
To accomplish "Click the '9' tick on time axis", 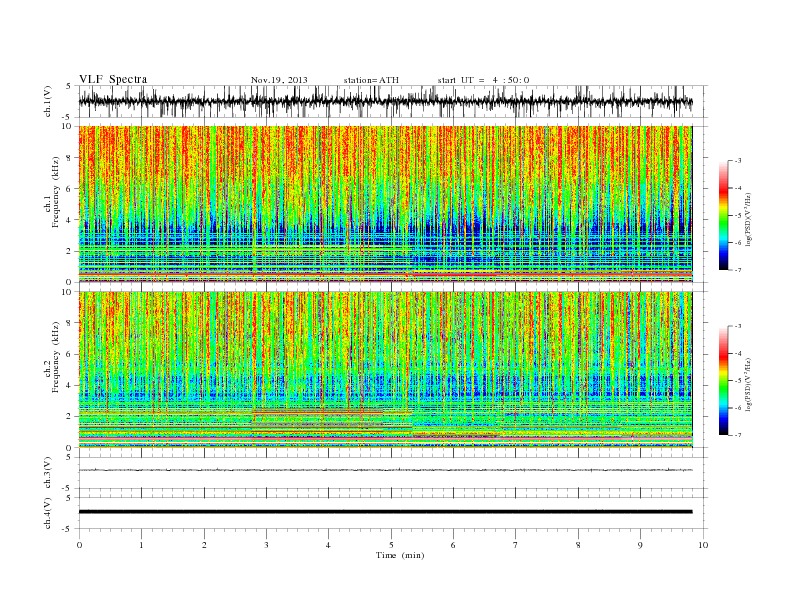I will tap(640, 545).
